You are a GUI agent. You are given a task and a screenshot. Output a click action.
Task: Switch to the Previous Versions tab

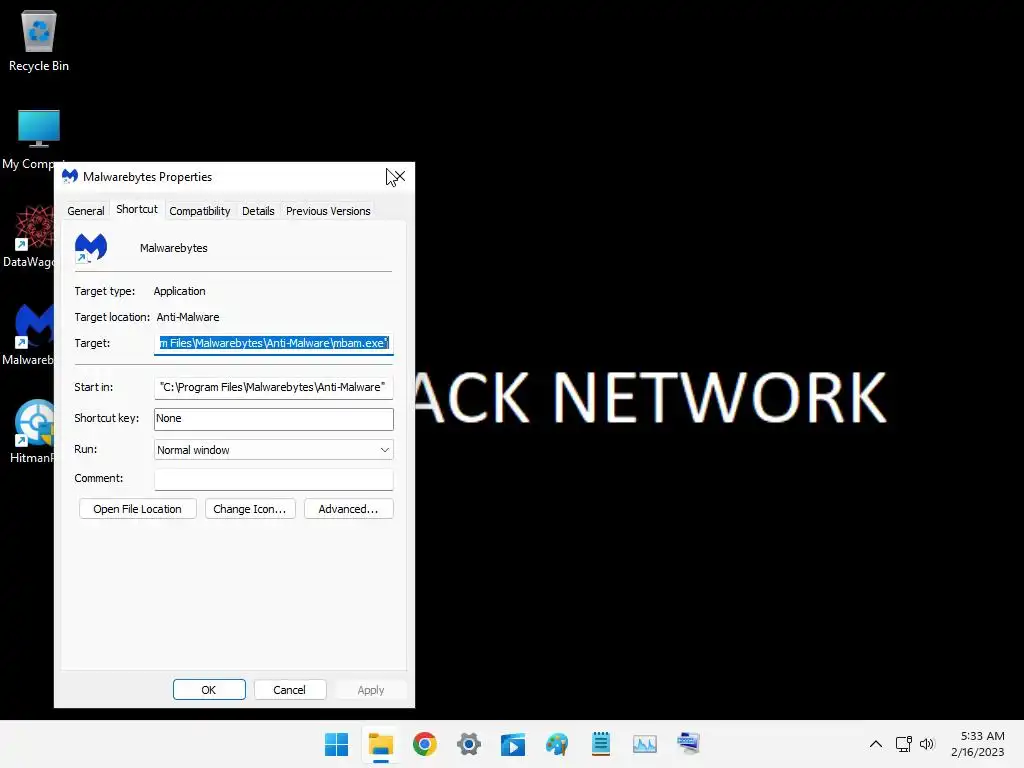[x=328, y=211]
